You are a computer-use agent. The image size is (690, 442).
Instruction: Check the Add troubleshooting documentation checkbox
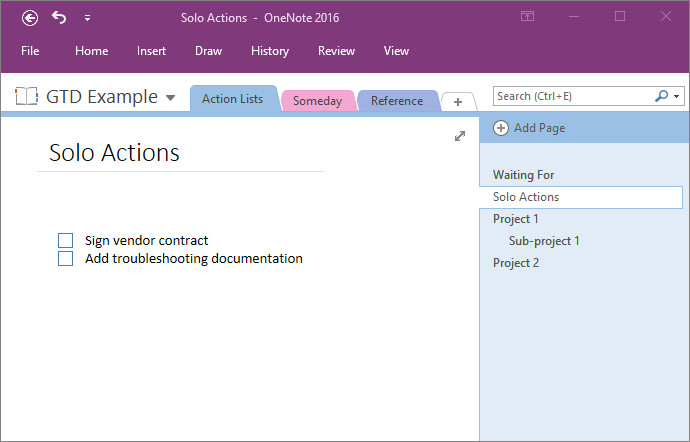66,258
